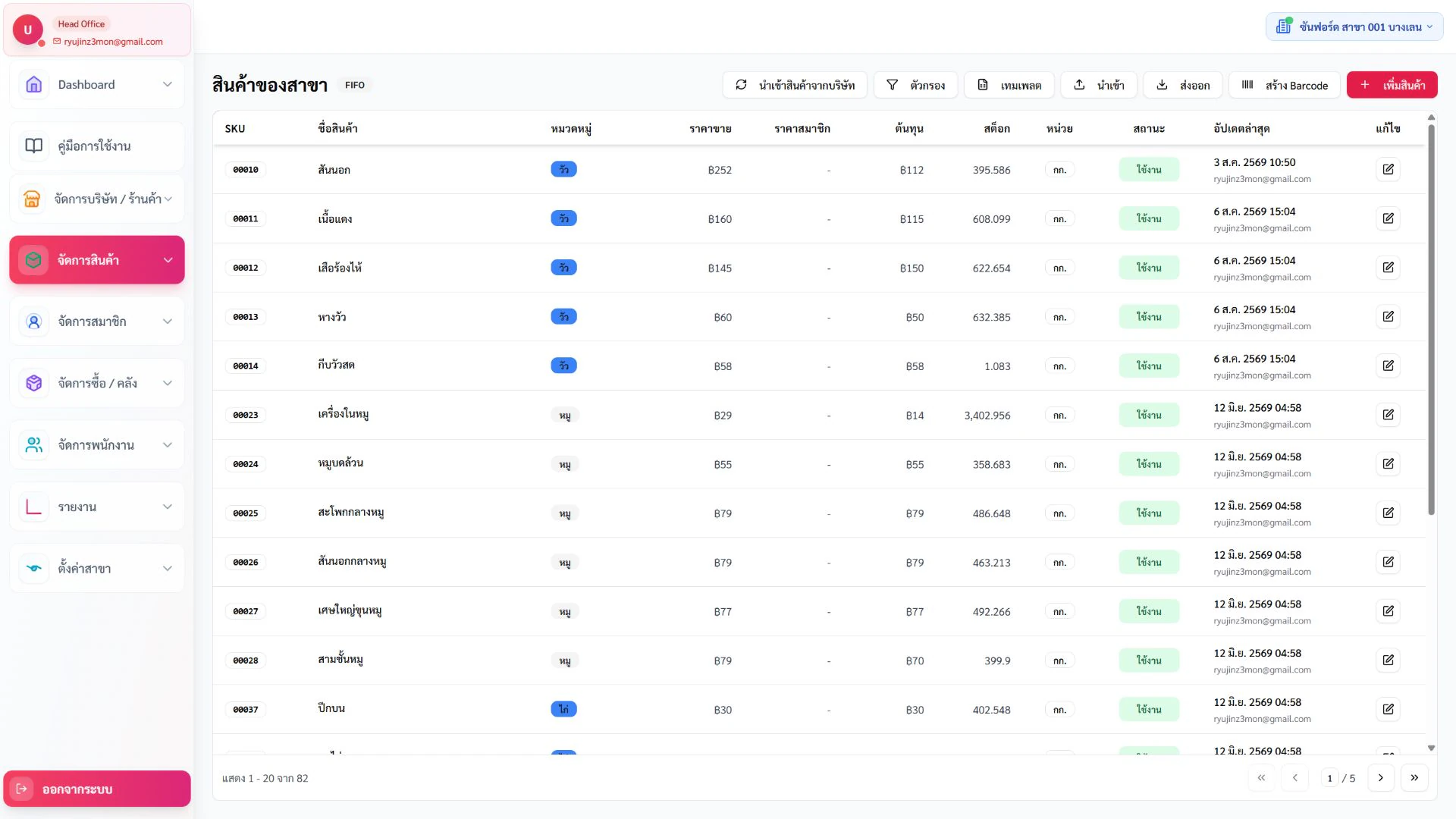This screenshot has width=1456, height=819.
Task: Click the Dashboard home icon
Action: pos(34,84)
